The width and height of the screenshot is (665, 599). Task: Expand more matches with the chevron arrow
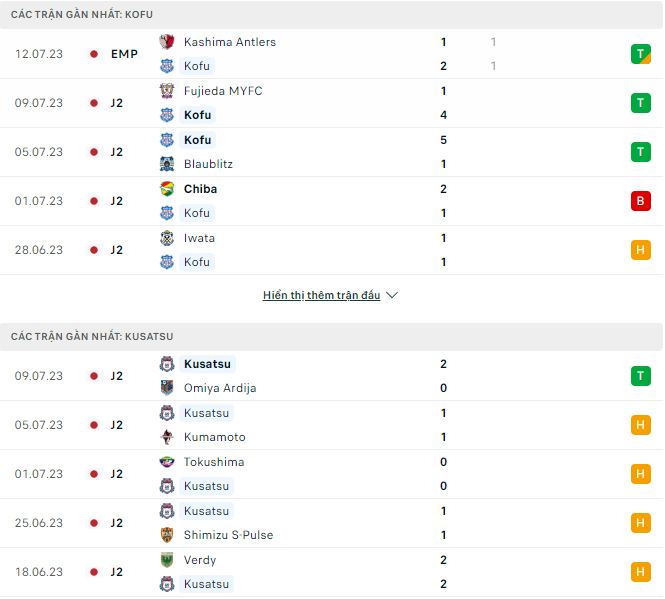tap(392, 296)
